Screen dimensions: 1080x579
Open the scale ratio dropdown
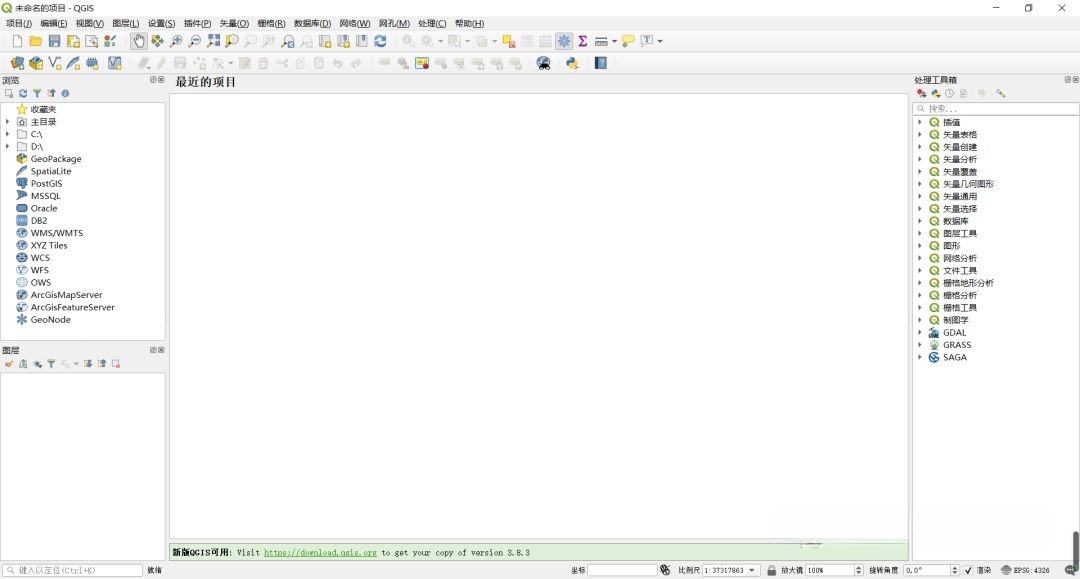[x=752, y=570]
